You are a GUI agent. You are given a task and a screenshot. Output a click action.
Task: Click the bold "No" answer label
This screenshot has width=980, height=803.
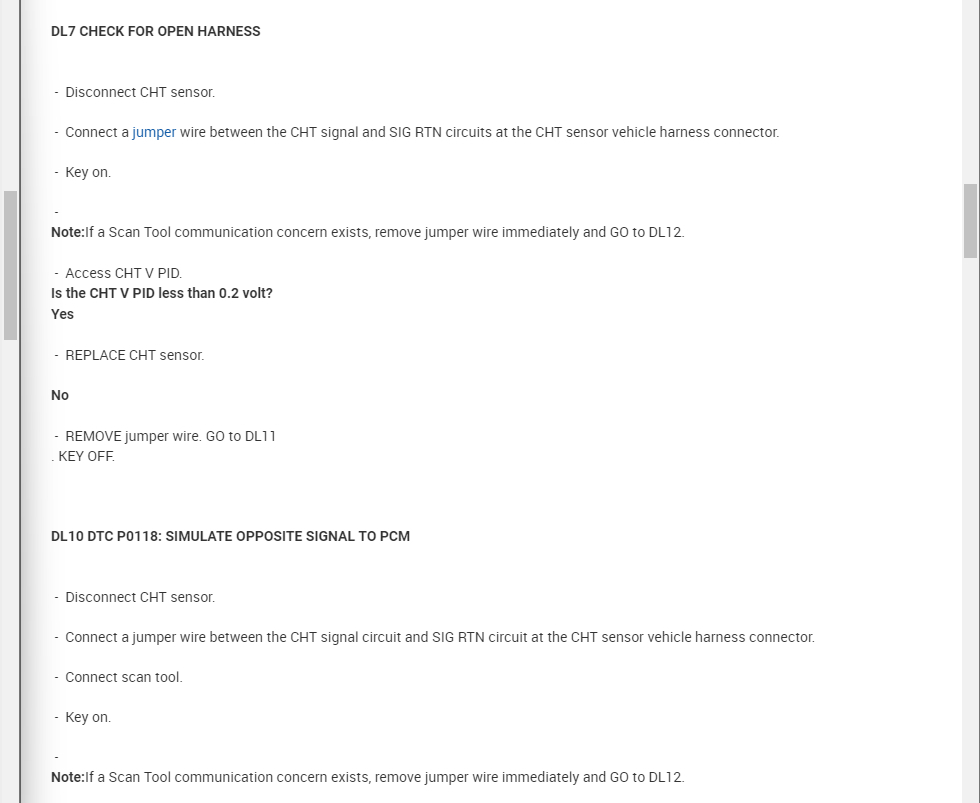(x=60, y=395)
